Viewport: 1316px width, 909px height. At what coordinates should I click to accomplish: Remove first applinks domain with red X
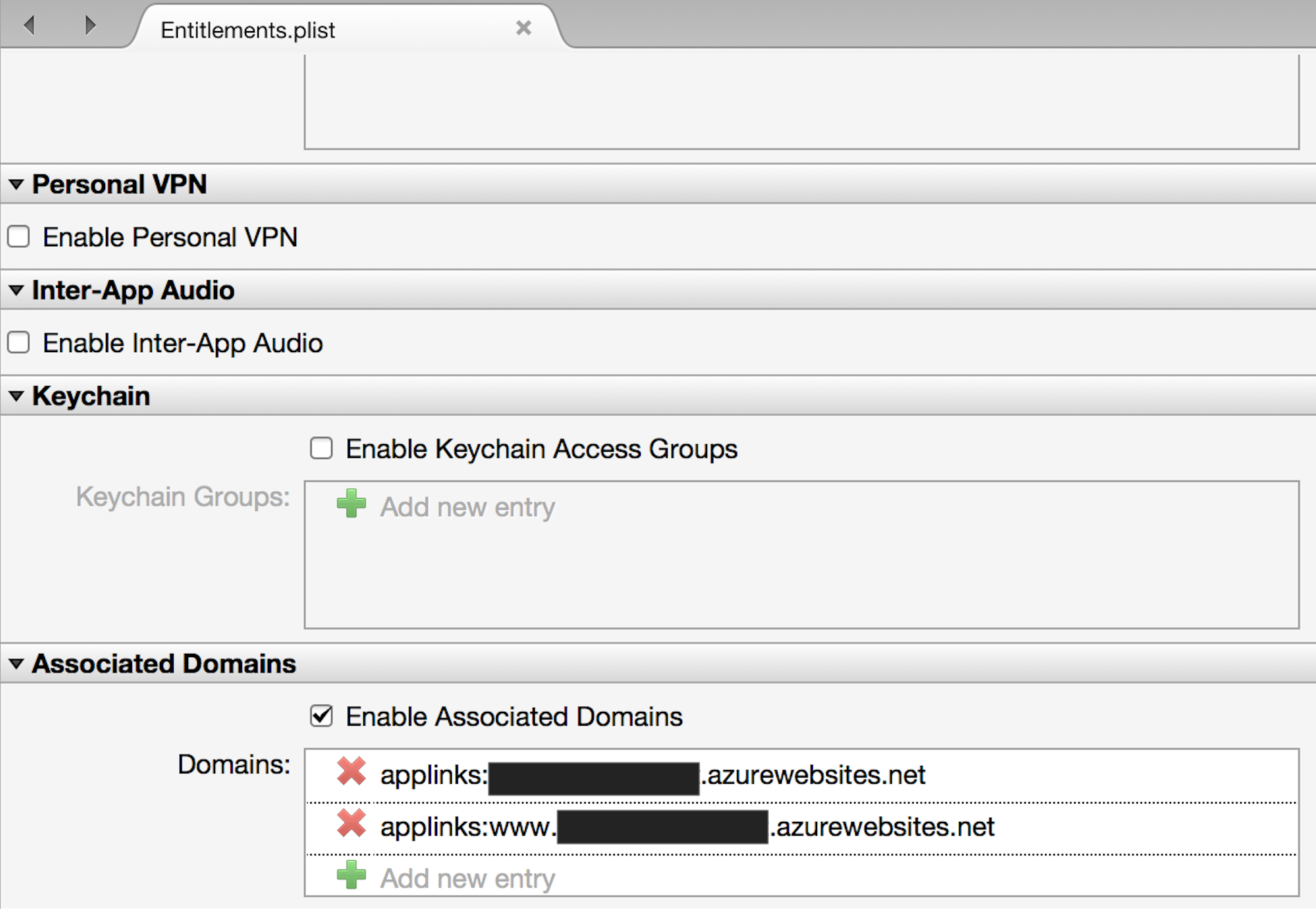pyautogui.click(x=351, y=771)
